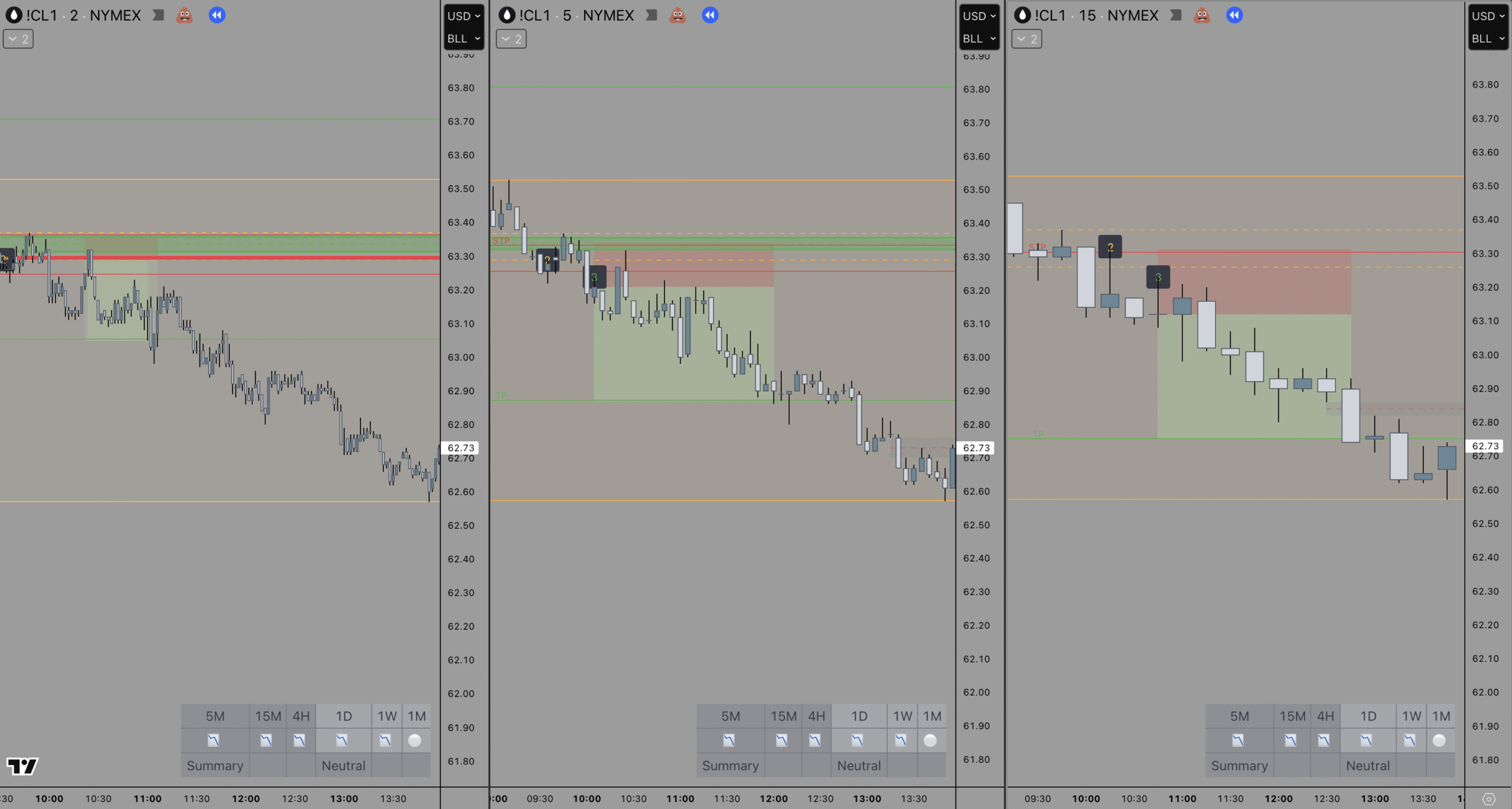Screen dimensions: 1512x809
Task: Click the blue rewind replay icon on 2-minute chart
Action: [x=217, y=15]
